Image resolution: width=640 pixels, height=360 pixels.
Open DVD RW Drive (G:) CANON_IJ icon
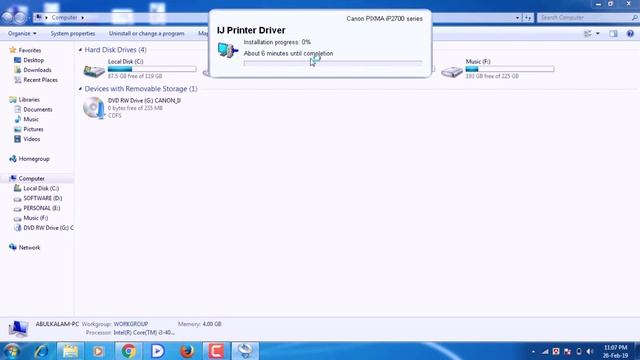pos(94,108)
